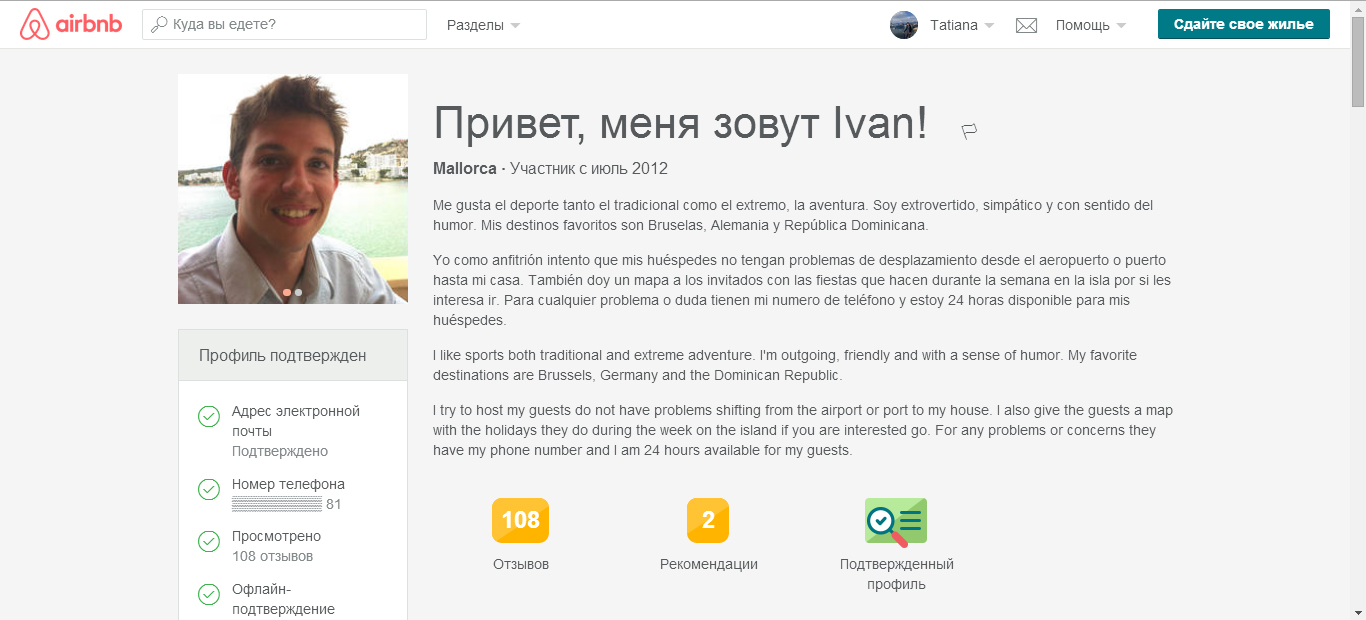The height and width of the screenshot is (620, 1366).
Task: Click the email verified checkmark icon
Action: [x=209, y=416]
